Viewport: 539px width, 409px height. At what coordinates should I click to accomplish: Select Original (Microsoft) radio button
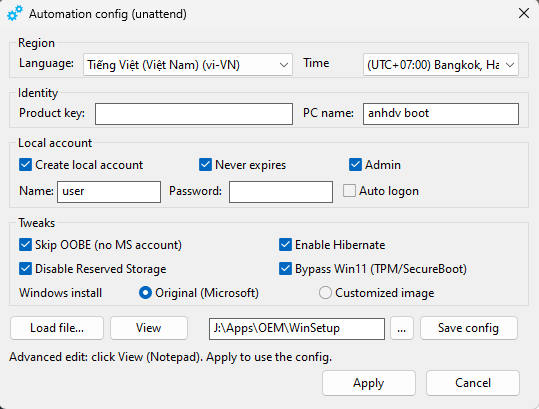point(145,293)
